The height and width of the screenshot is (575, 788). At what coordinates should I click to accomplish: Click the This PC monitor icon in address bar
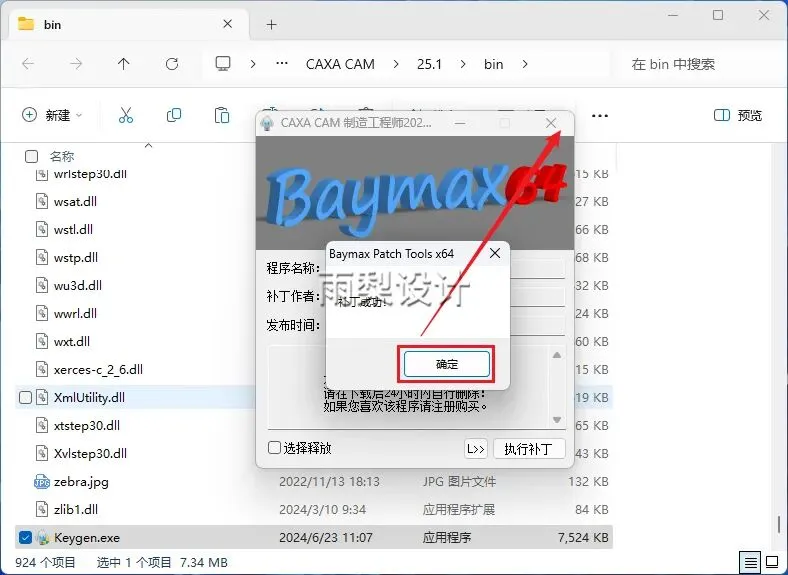(223, 64)
